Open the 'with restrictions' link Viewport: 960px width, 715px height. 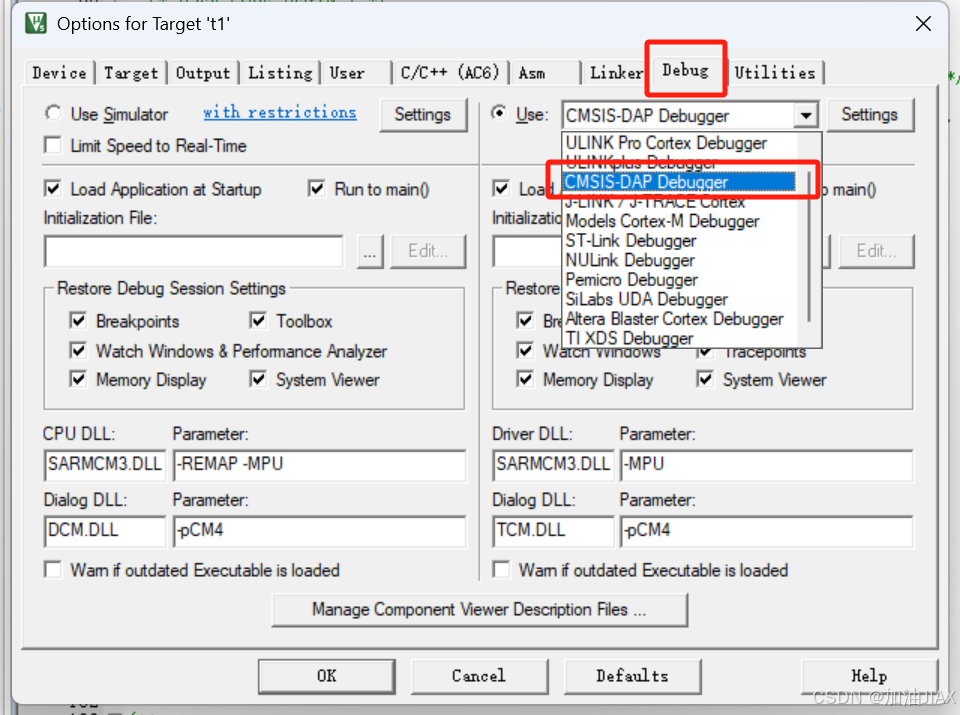pos(280,113)
